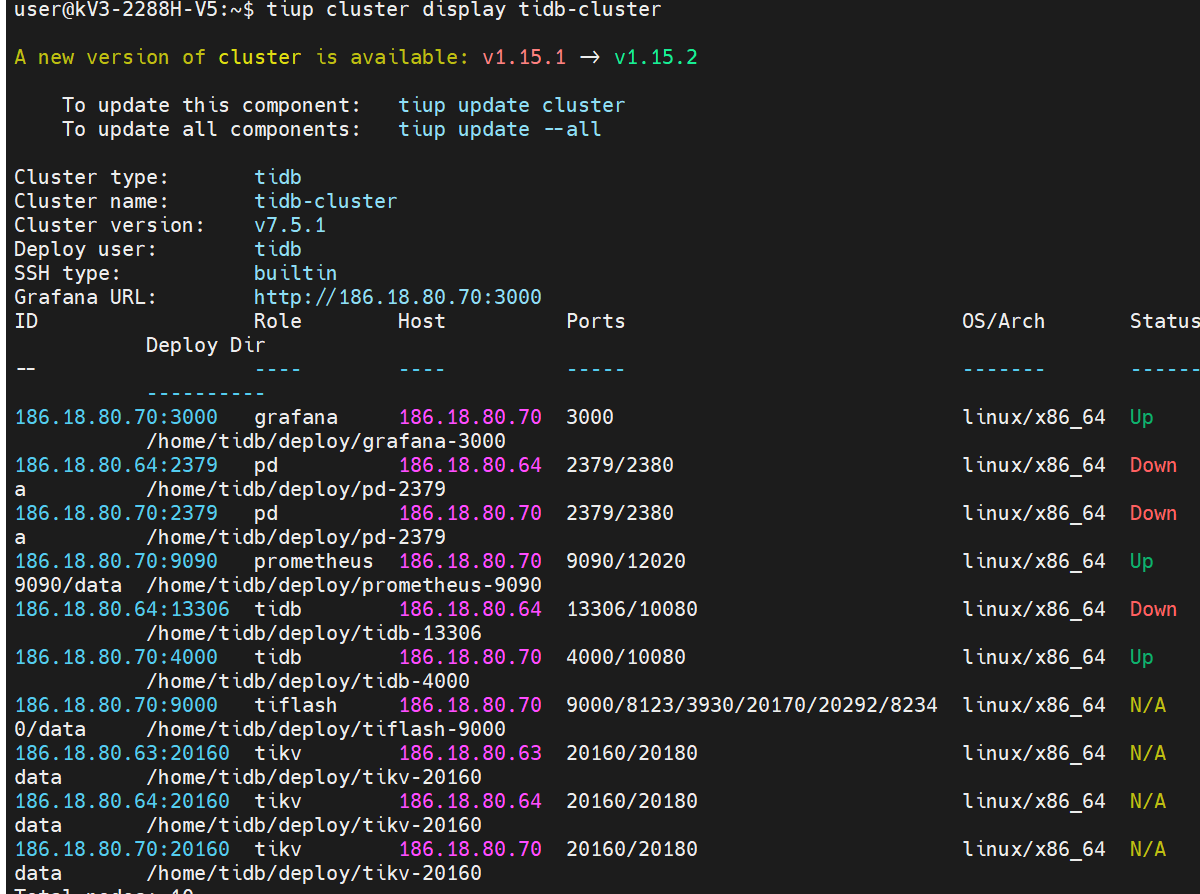Select the SSH type value 'builtin'
This screenshot has width=1200, height=894.
296,273
